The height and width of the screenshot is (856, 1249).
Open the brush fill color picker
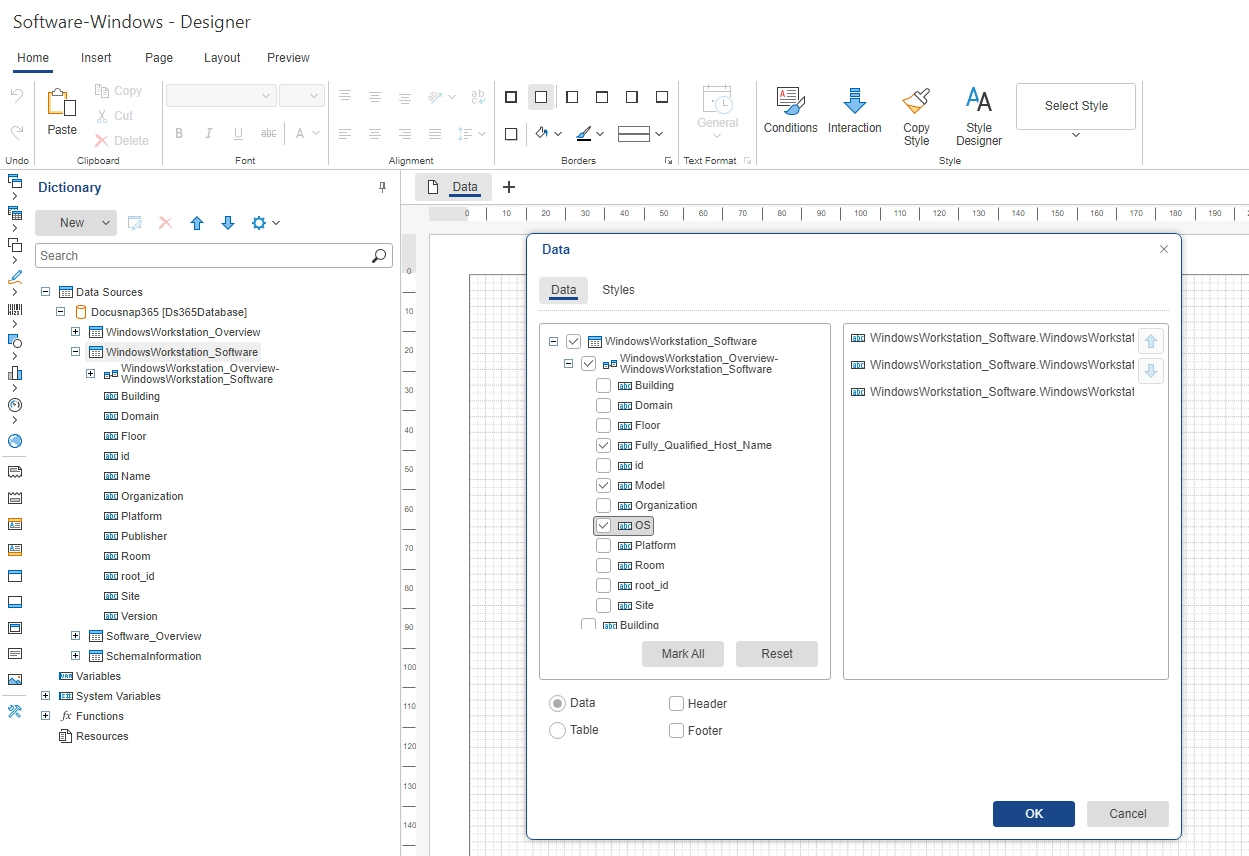coord(584,133)
